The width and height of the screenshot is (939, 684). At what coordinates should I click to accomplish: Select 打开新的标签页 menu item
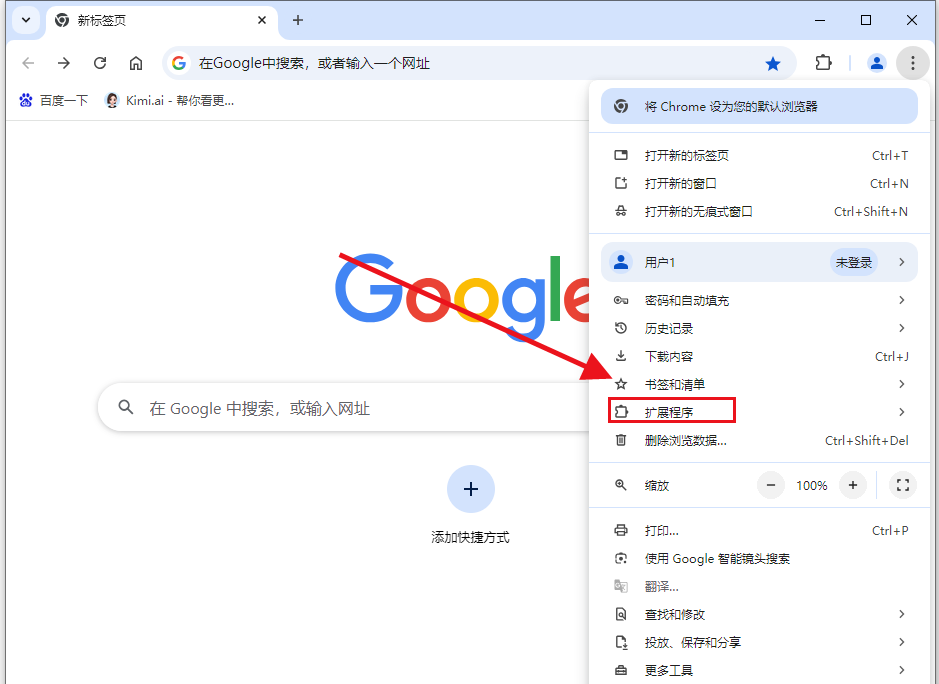[759, 155]
